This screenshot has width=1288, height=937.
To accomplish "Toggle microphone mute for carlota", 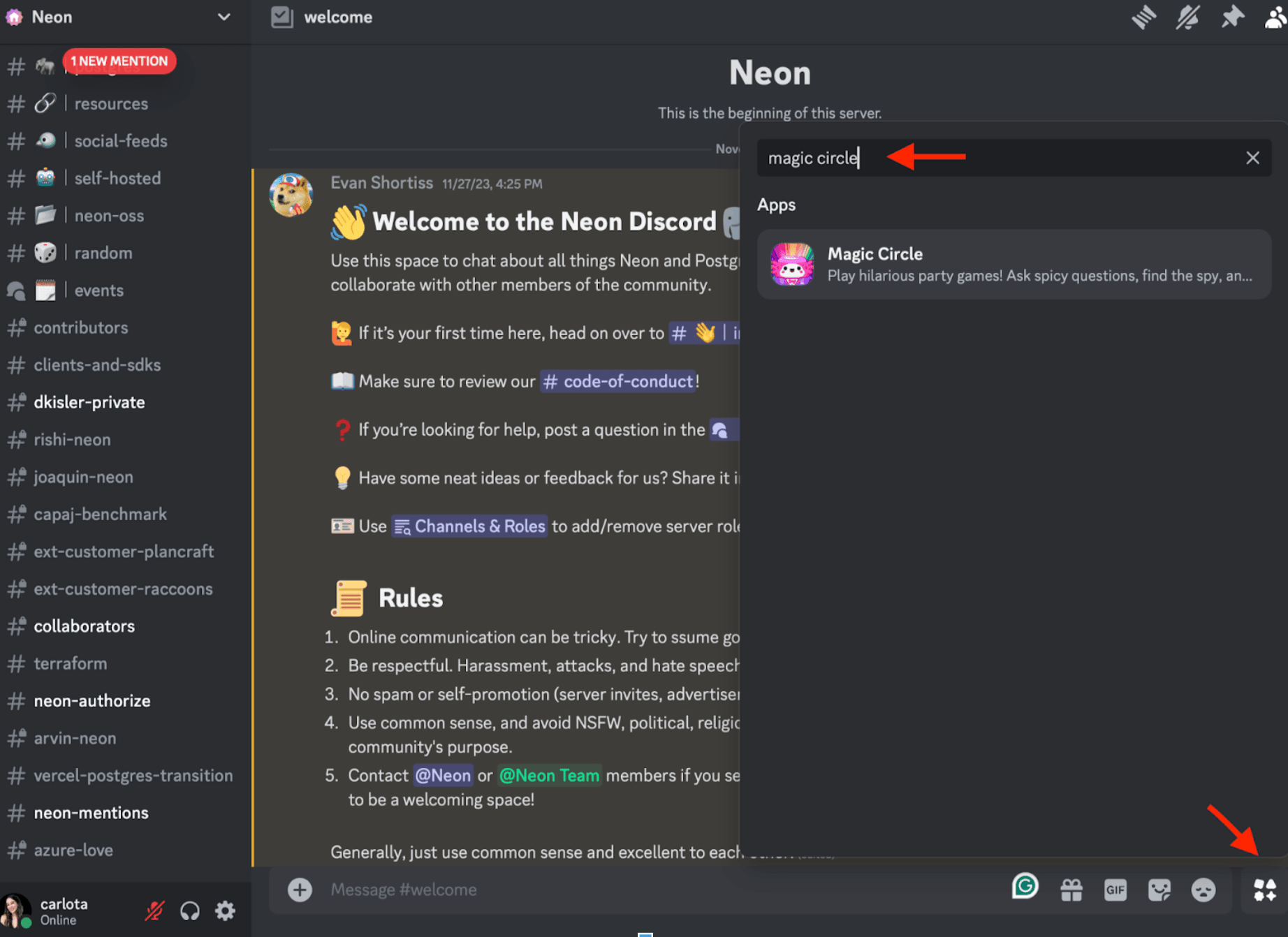I will [154, 910].
